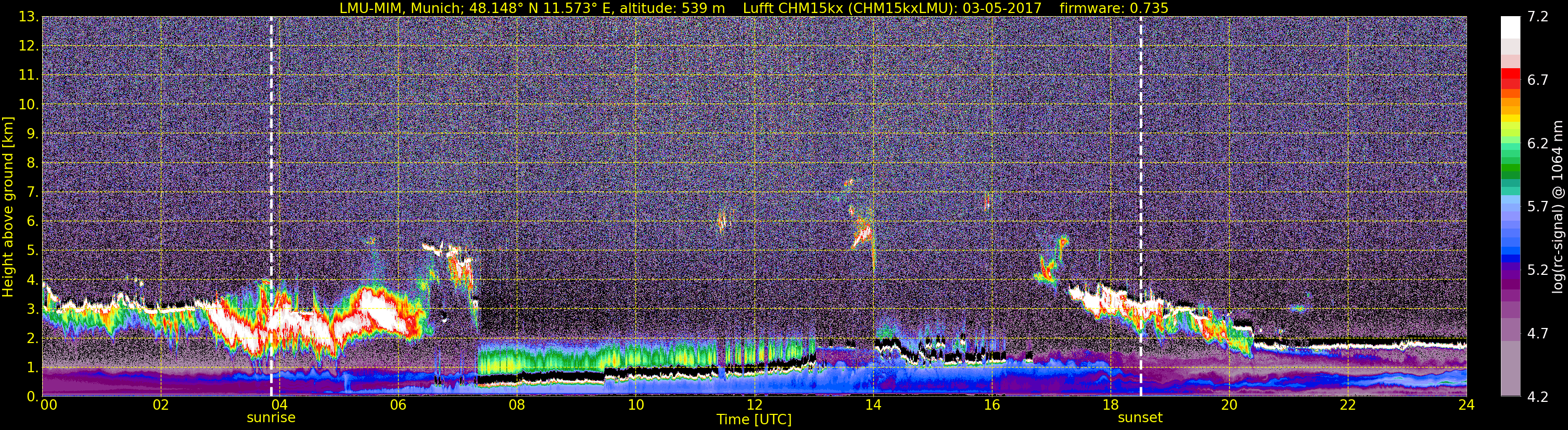Click the x-axis tick label "12"
The height and width of the screenshot is (430, 1568).
tap(754, 406)
